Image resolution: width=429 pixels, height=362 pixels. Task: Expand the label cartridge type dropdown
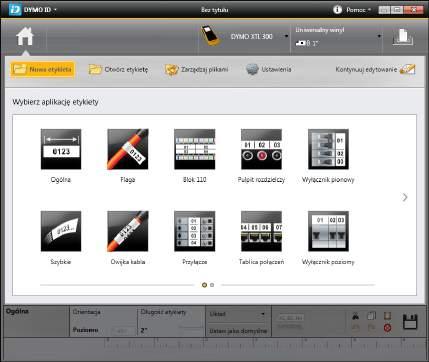tap(379, 36)
